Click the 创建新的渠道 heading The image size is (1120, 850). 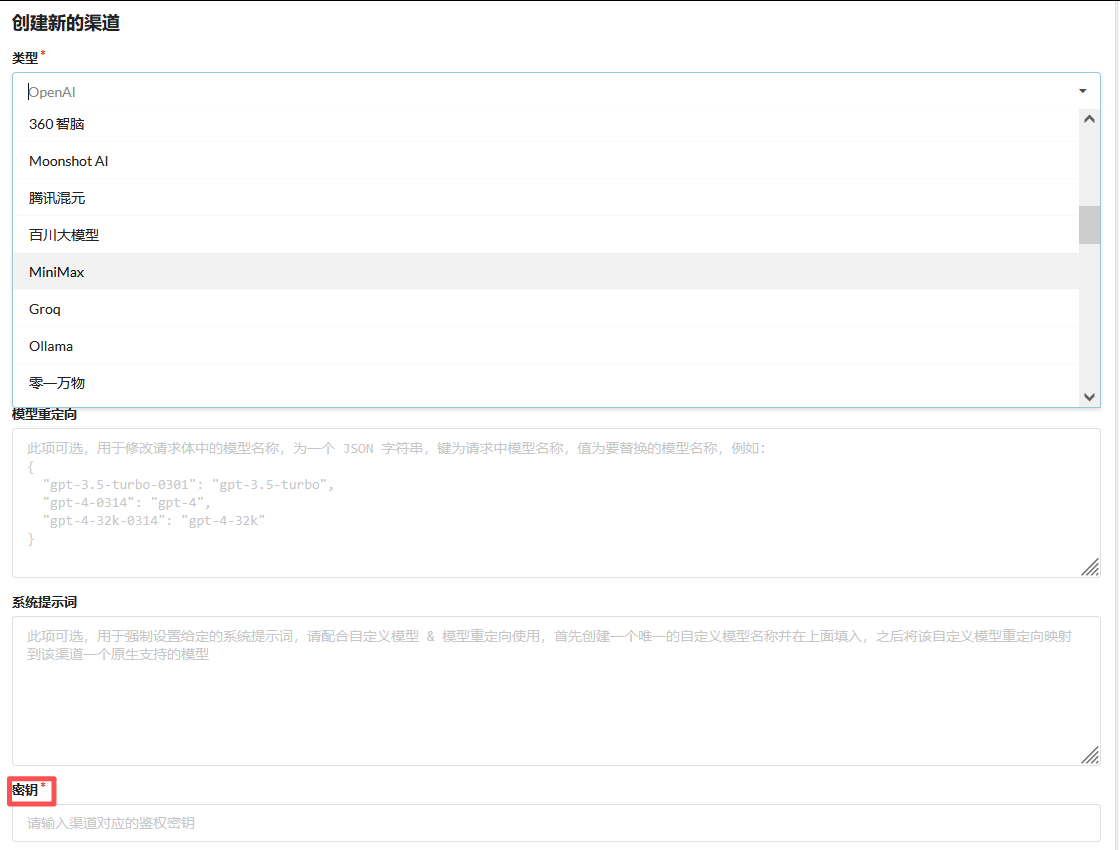66,23
